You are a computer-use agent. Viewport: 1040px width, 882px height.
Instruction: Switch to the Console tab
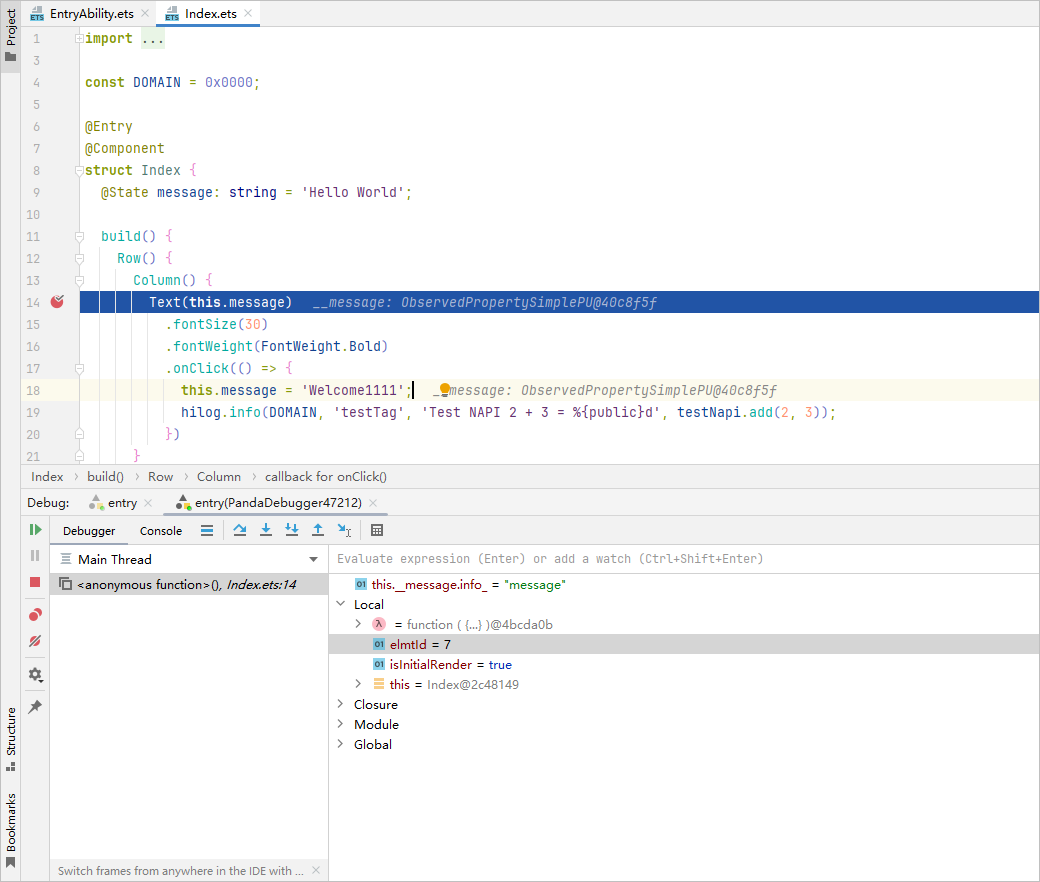click(x=161, y=531)
